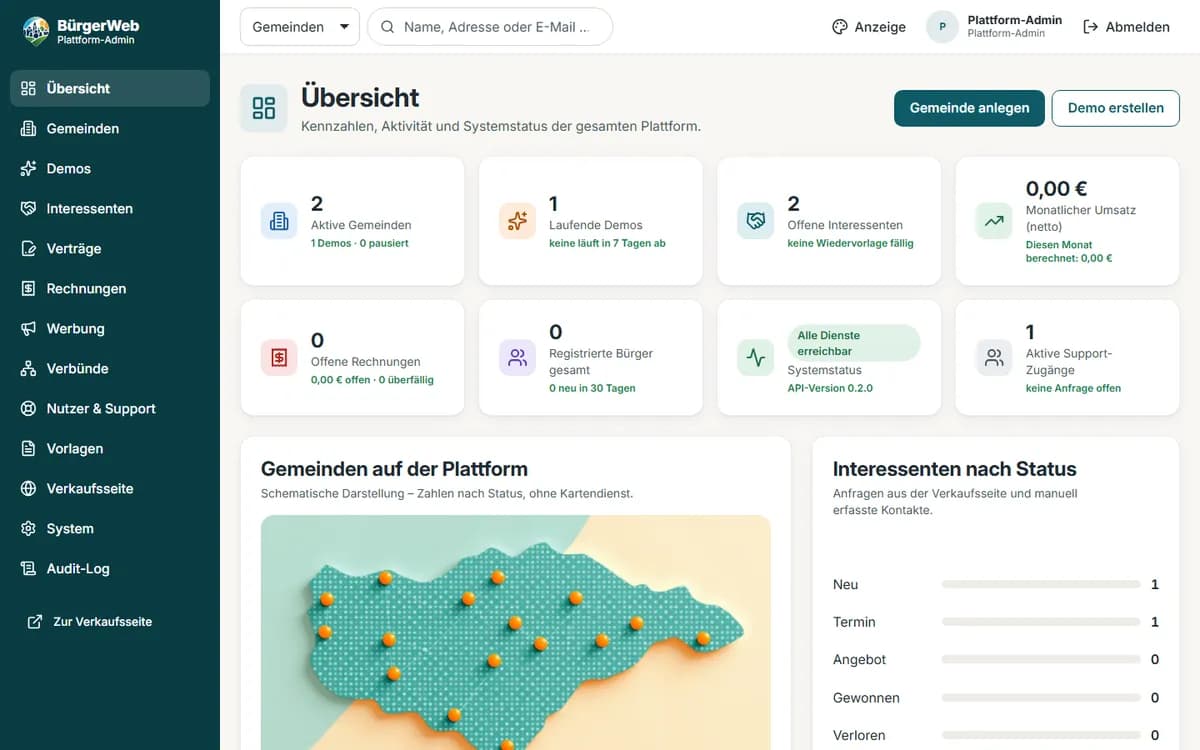Click the Demo erstellen button
Image resolution: width=1200 pixels, height=750 pixels.
tap(1116, 108)
